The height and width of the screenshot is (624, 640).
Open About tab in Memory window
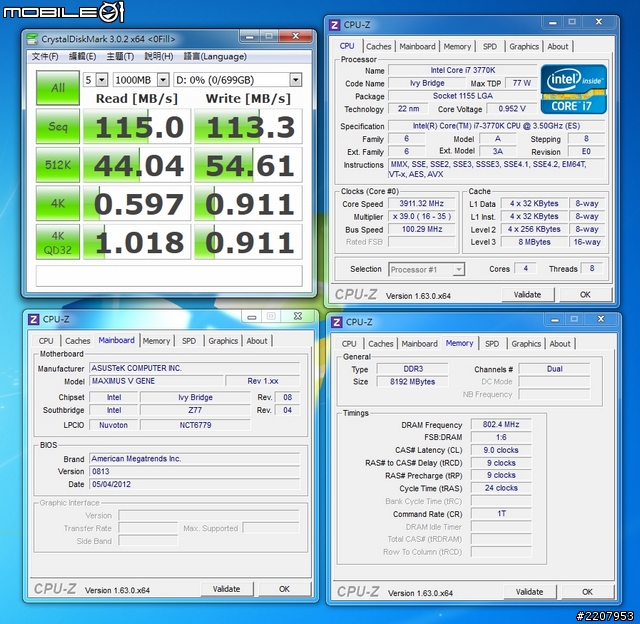point(560,344)
